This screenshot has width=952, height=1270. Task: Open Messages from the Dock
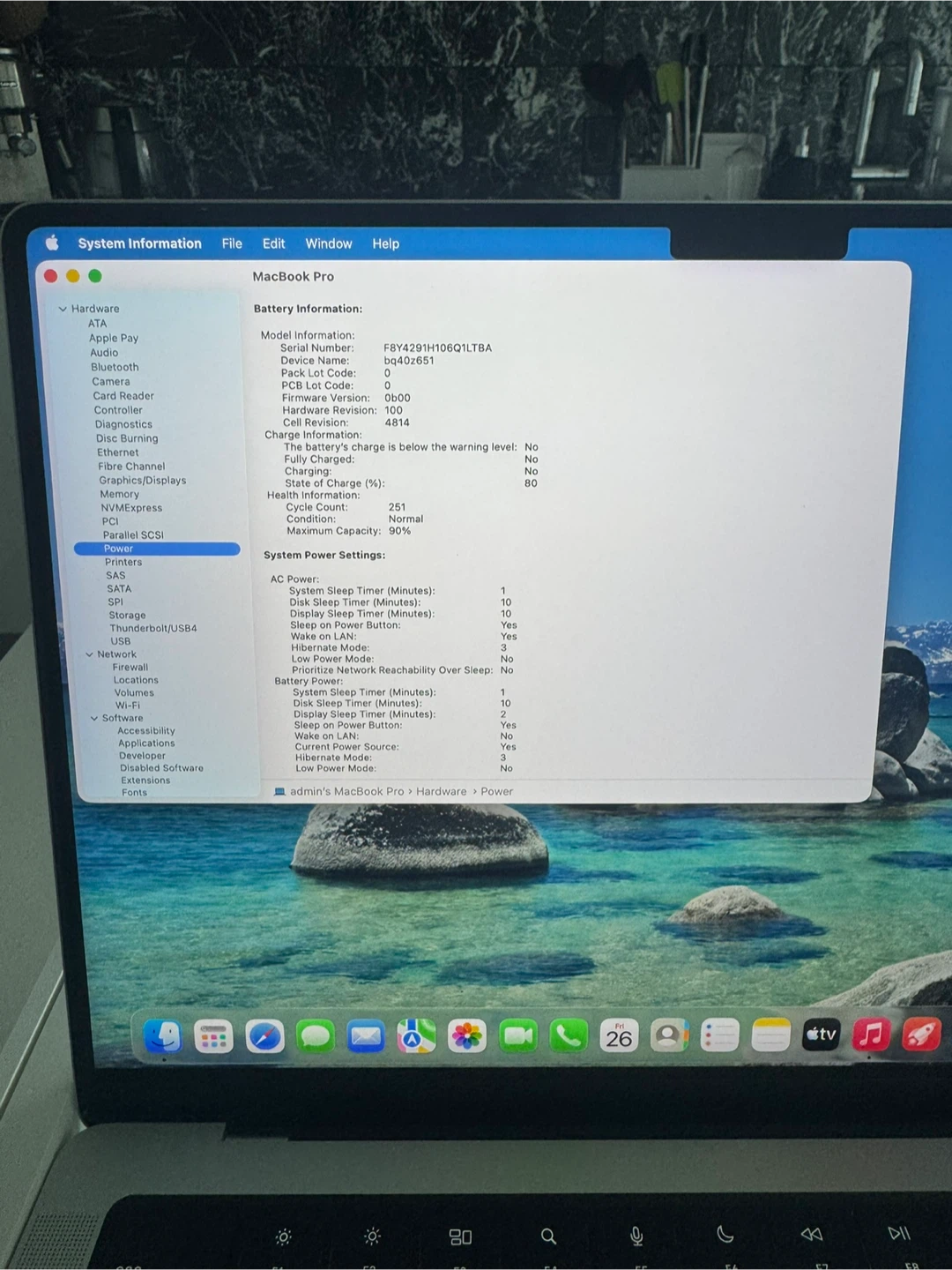[315, 1036]
